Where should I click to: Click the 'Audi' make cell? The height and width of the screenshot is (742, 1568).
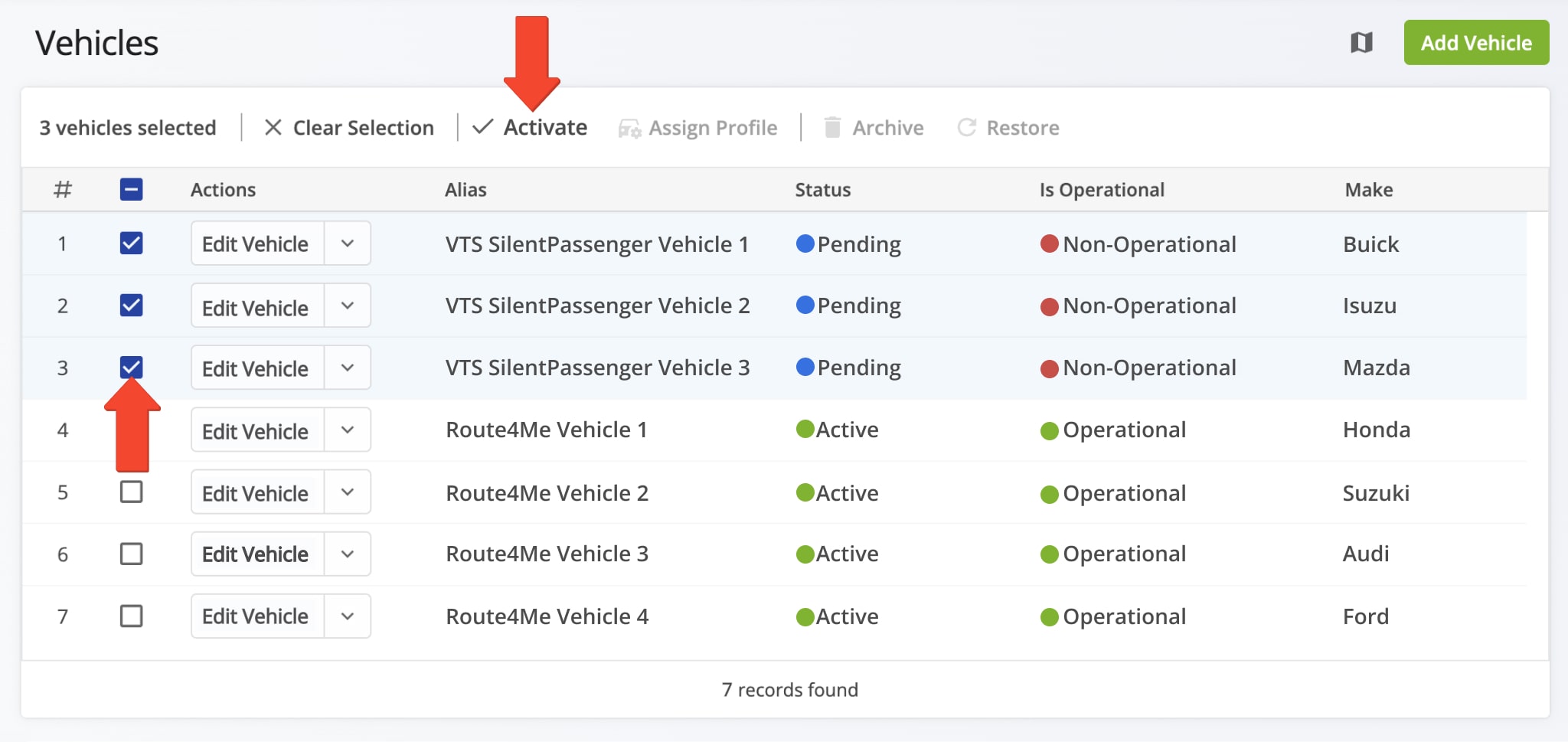coord(1366,554)
